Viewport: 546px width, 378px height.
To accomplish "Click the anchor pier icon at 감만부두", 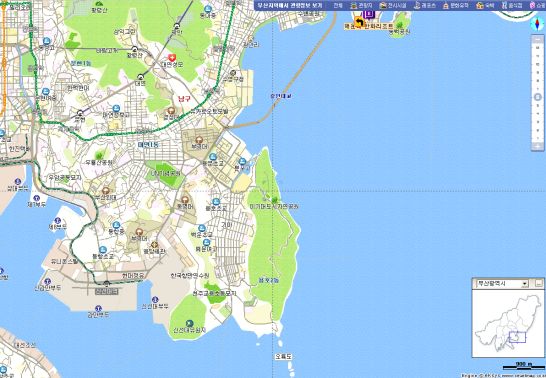I will pos(99,308).
